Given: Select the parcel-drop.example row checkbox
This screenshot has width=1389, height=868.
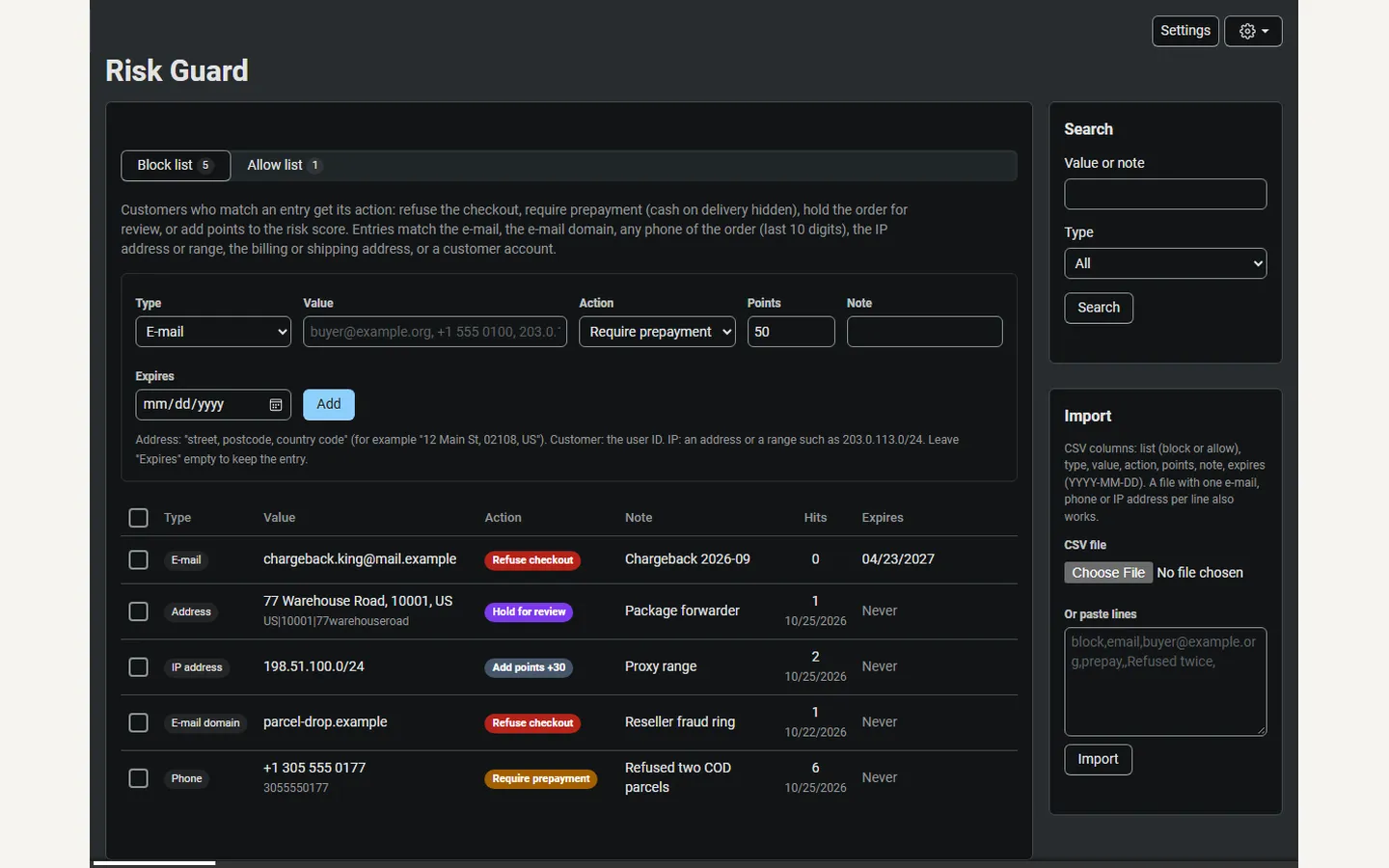Looking at the screenshot, I should pyautogui.click(x=139, y=722).
